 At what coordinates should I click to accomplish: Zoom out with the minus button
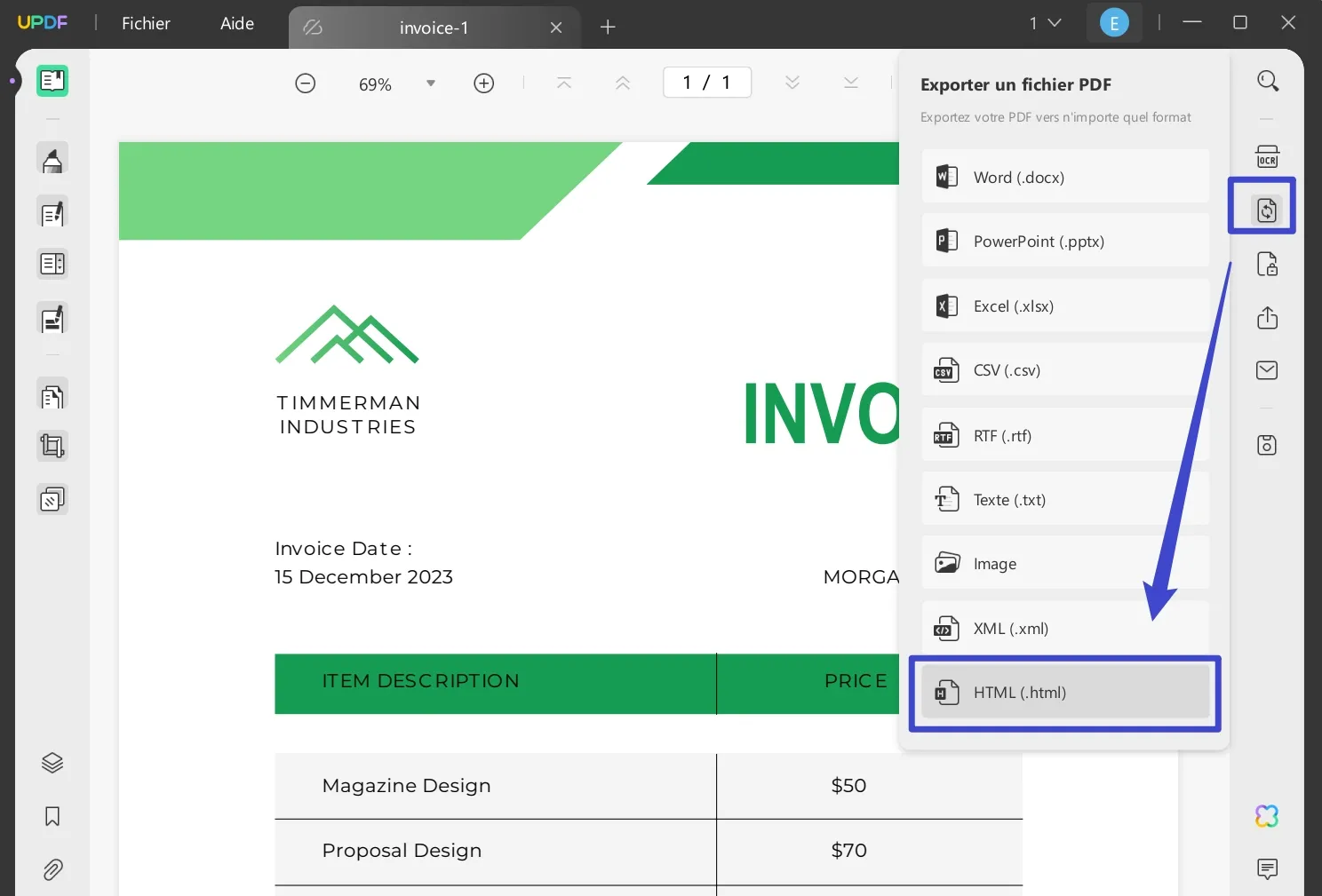(306, 83)
